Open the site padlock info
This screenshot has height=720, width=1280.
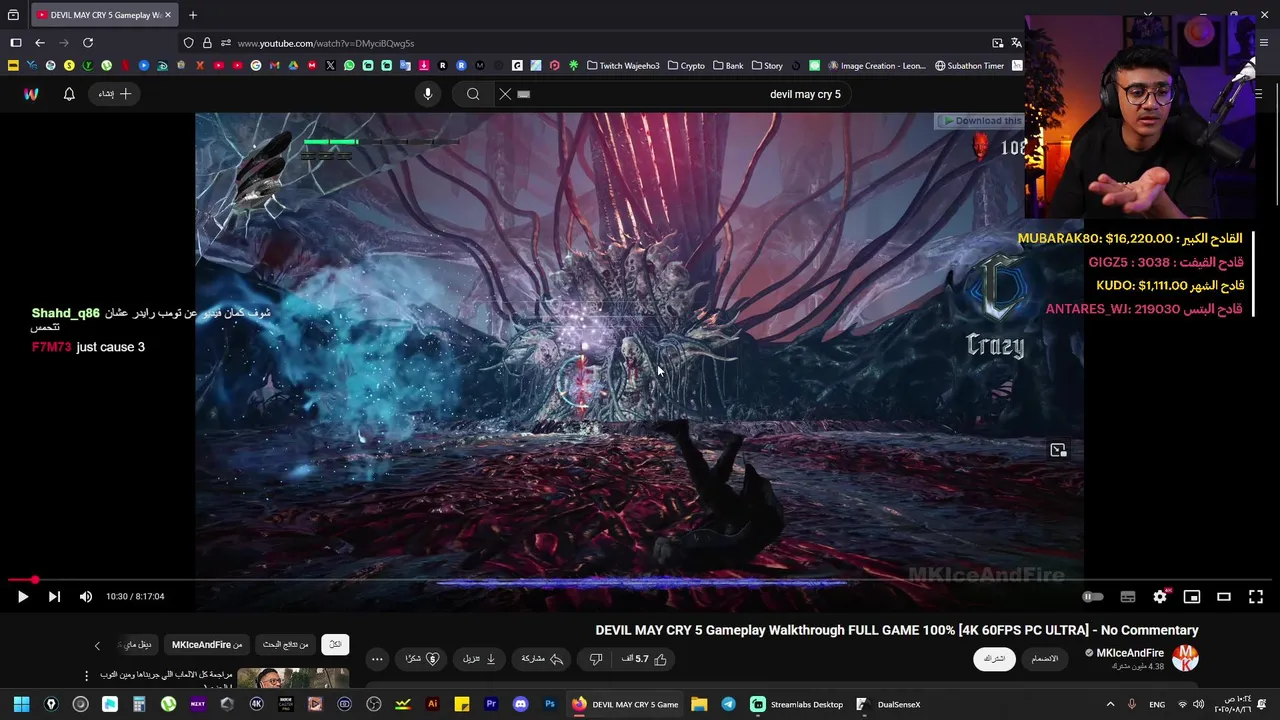pyautogui.click(x=207, y=43)
